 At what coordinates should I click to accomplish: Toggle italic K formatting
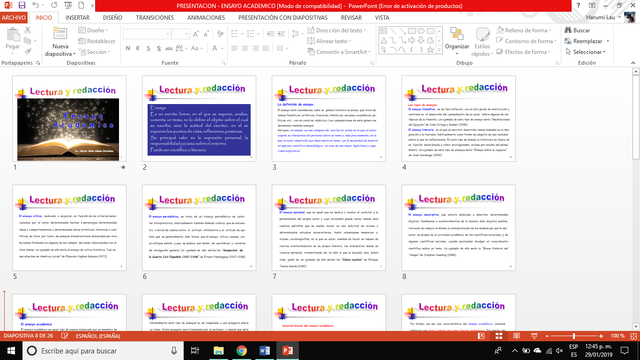[138, 48]
